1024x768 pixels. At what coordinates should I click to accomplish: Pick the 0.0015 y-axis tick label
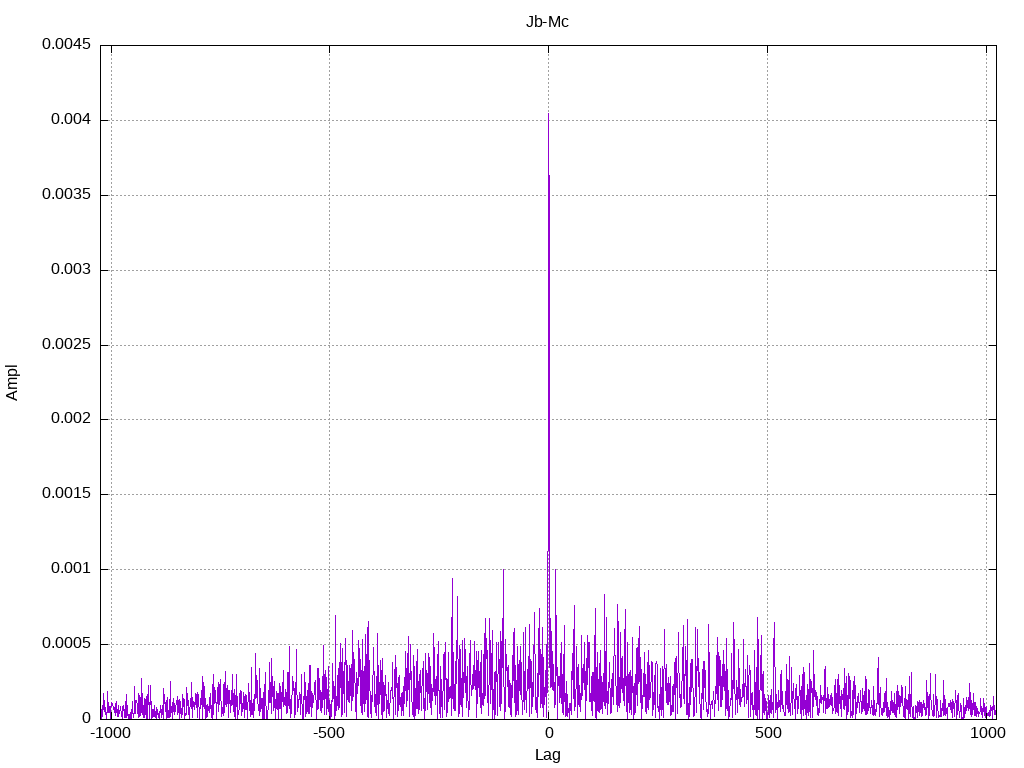tap(66, 494)
